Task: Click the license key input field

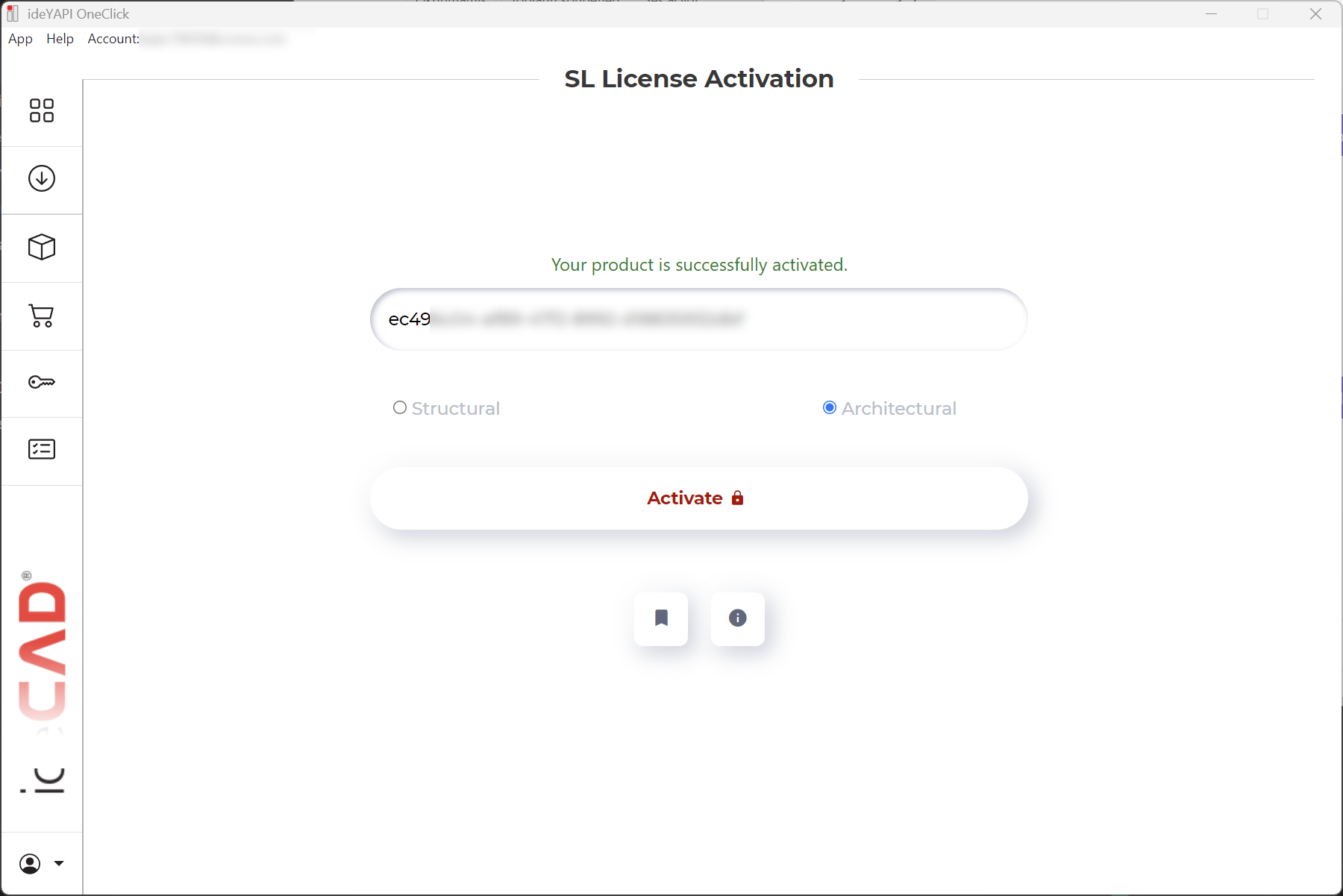Action: [699, 319]
